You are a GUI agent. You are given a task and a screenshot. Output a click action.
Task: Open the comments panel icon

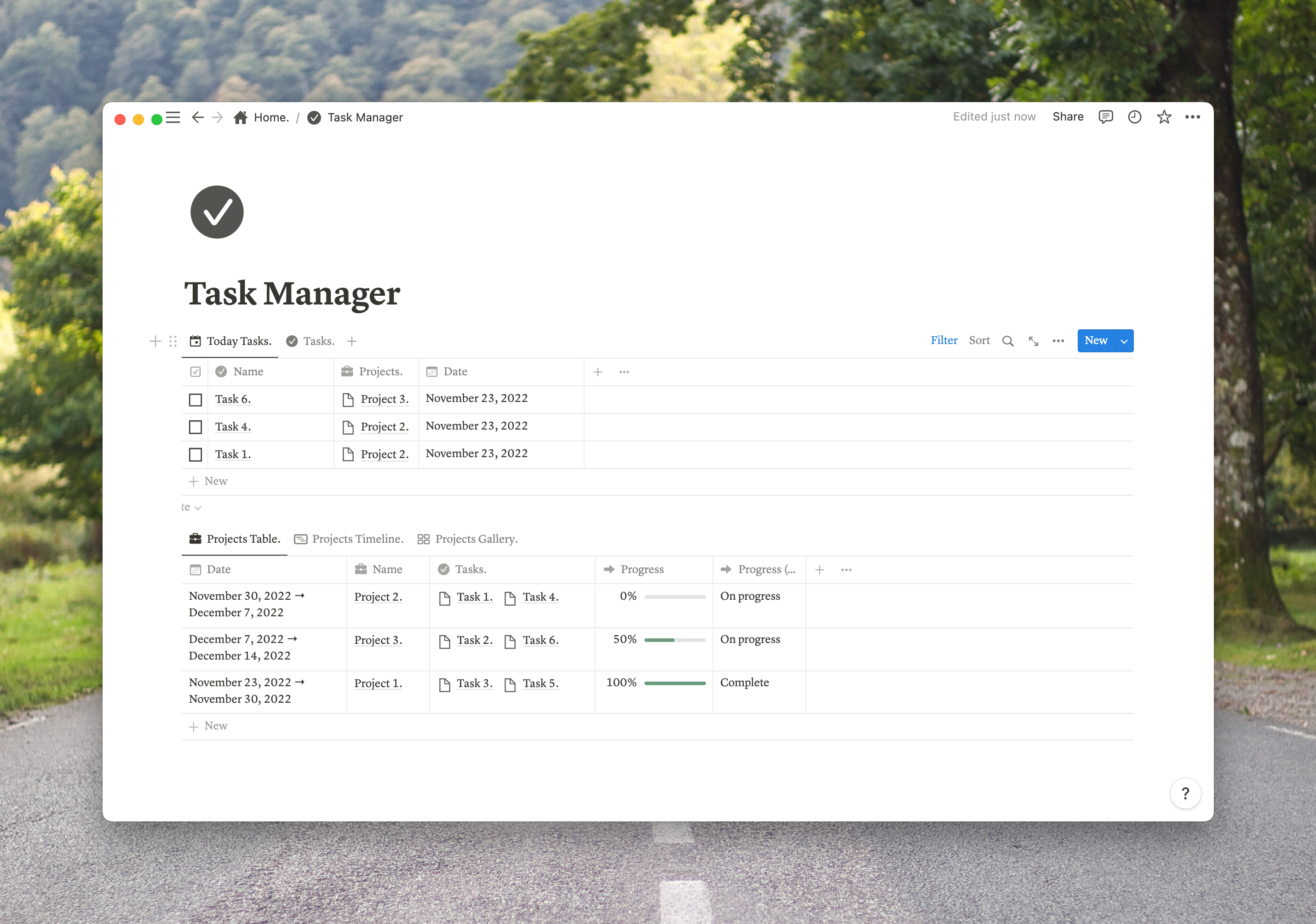[x=1105, y=117]
